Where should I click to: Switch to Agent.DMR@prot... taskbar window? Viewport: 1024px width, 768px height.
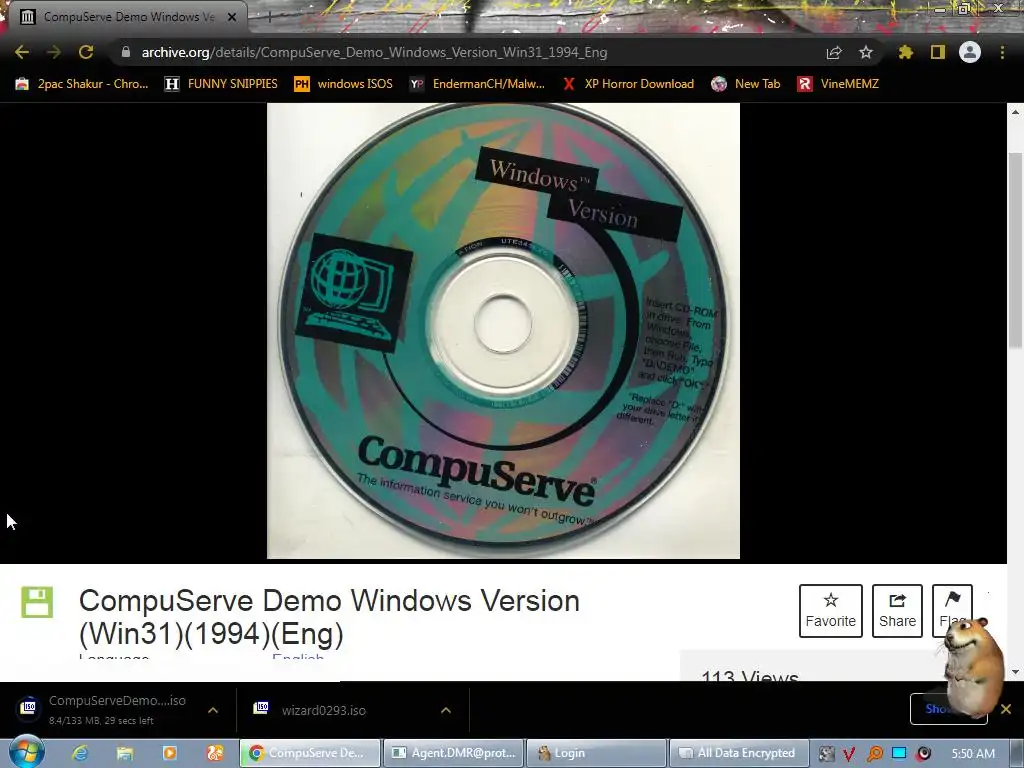453,753
